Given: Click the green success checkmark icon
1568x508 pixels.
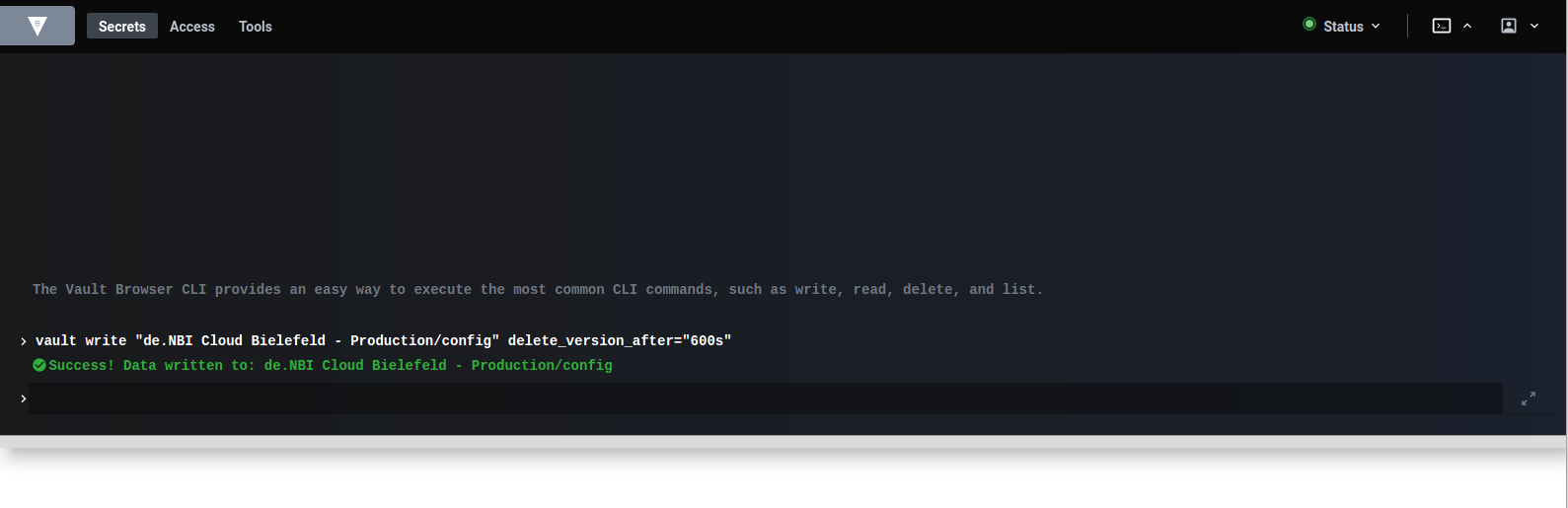Looking at the screenshot, I should (39, 365).
